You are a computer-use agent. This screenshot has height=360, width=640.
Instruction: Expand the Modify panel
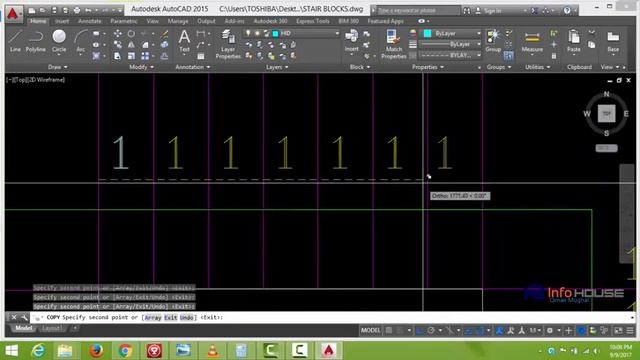coord(141,67)
